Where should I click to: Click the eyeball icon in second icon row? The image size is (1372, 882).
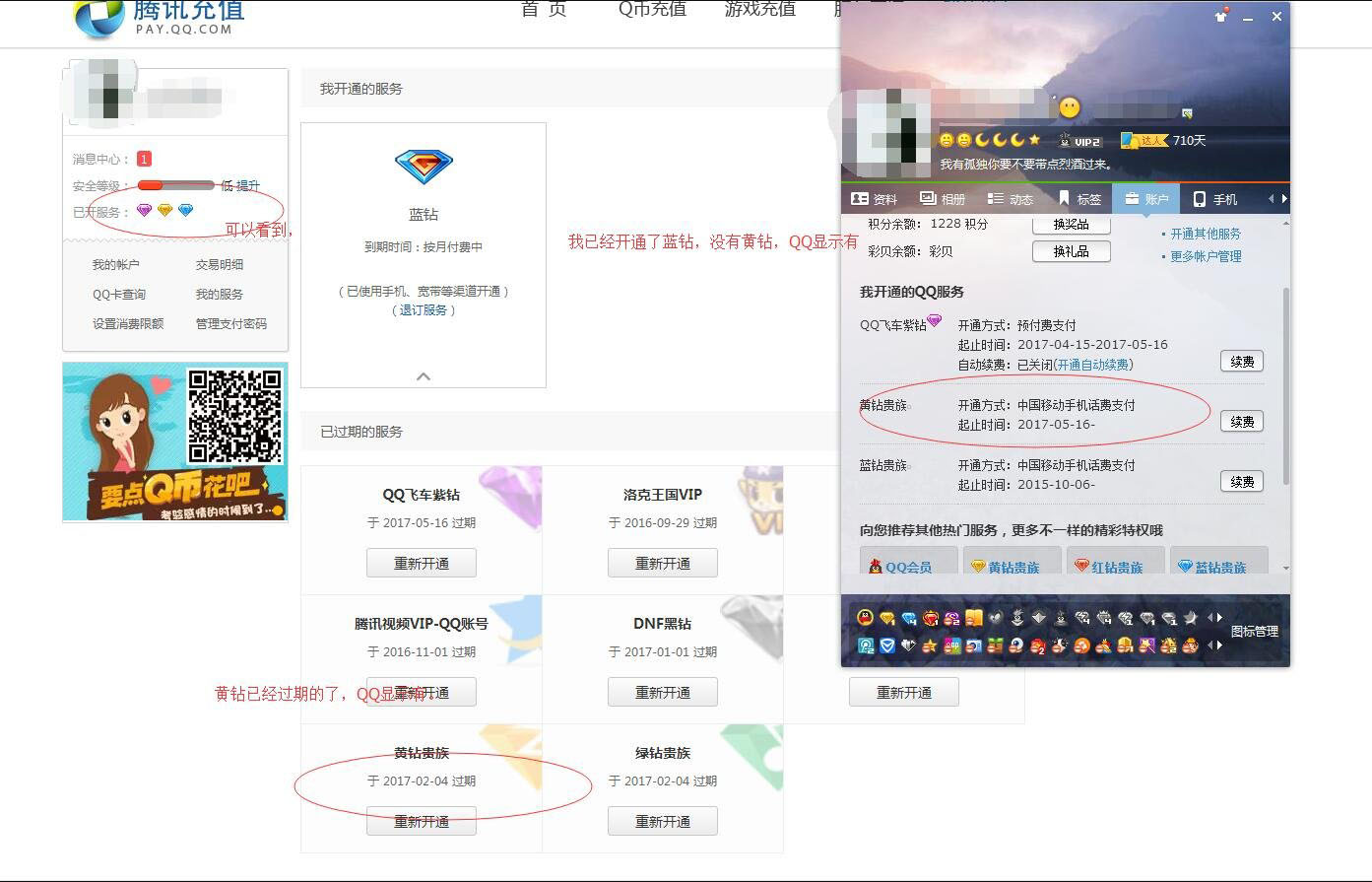(1016, 645)
